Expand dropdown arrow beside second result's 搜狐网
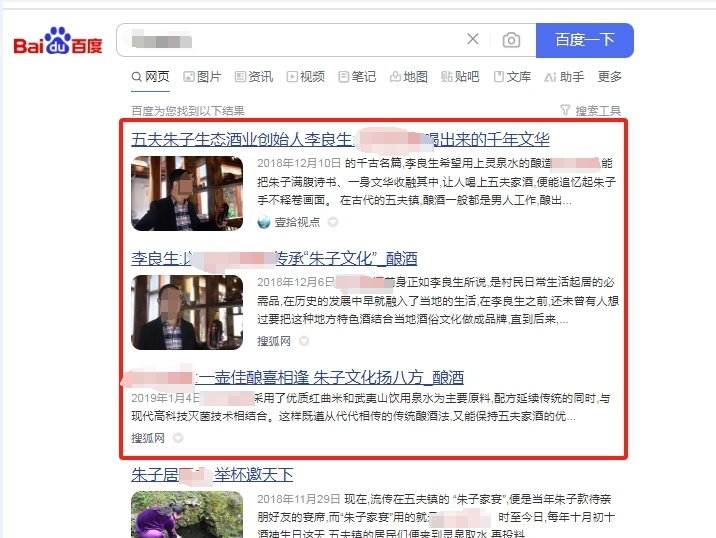Viewport: 716px width, 538px height. point(304,341)
